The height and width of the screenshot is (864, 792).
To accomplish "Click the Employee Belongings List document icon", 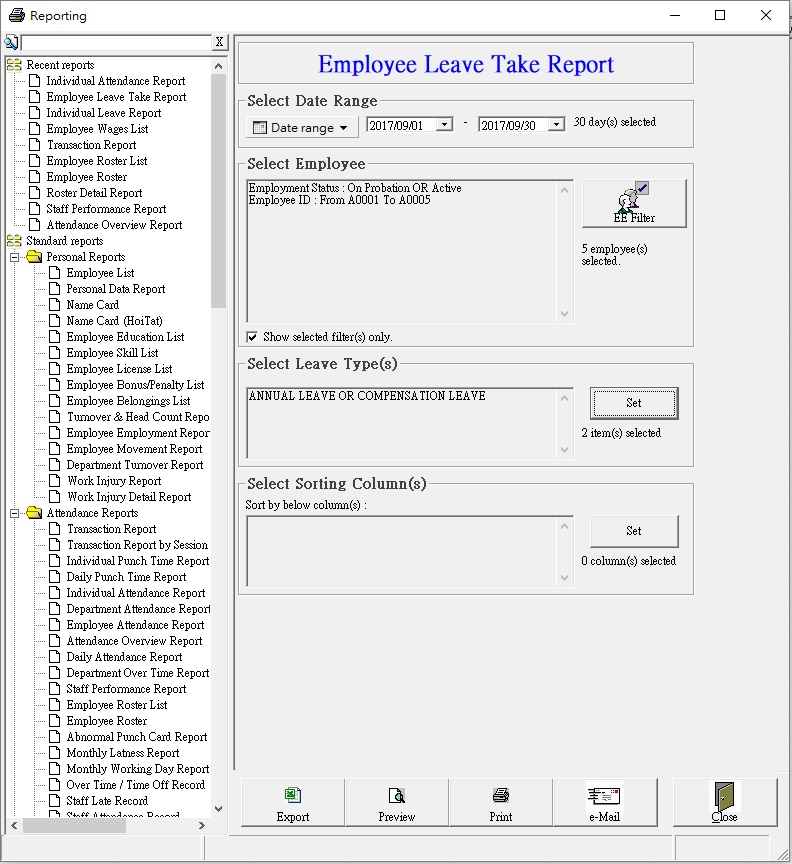I will click(55, 401).
